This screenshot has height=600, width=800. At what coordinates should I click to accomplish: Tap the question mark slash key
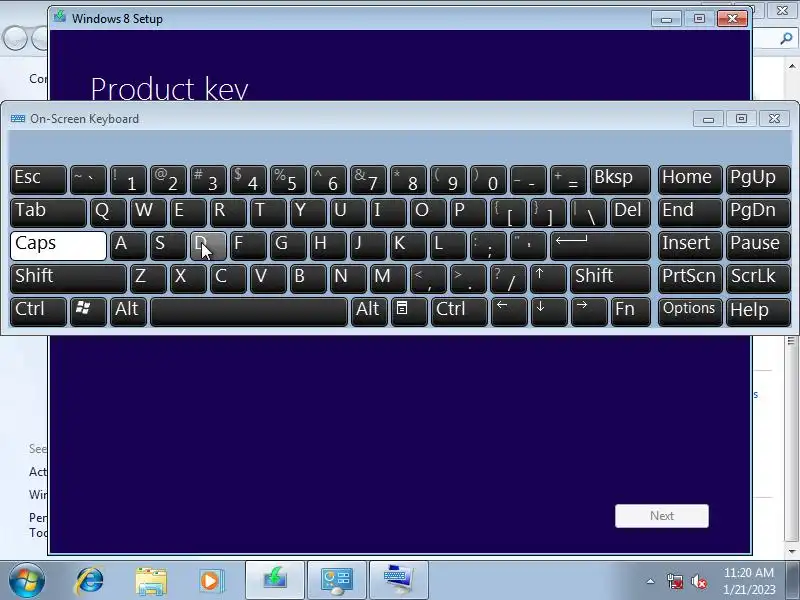click(x=508, y=279)
